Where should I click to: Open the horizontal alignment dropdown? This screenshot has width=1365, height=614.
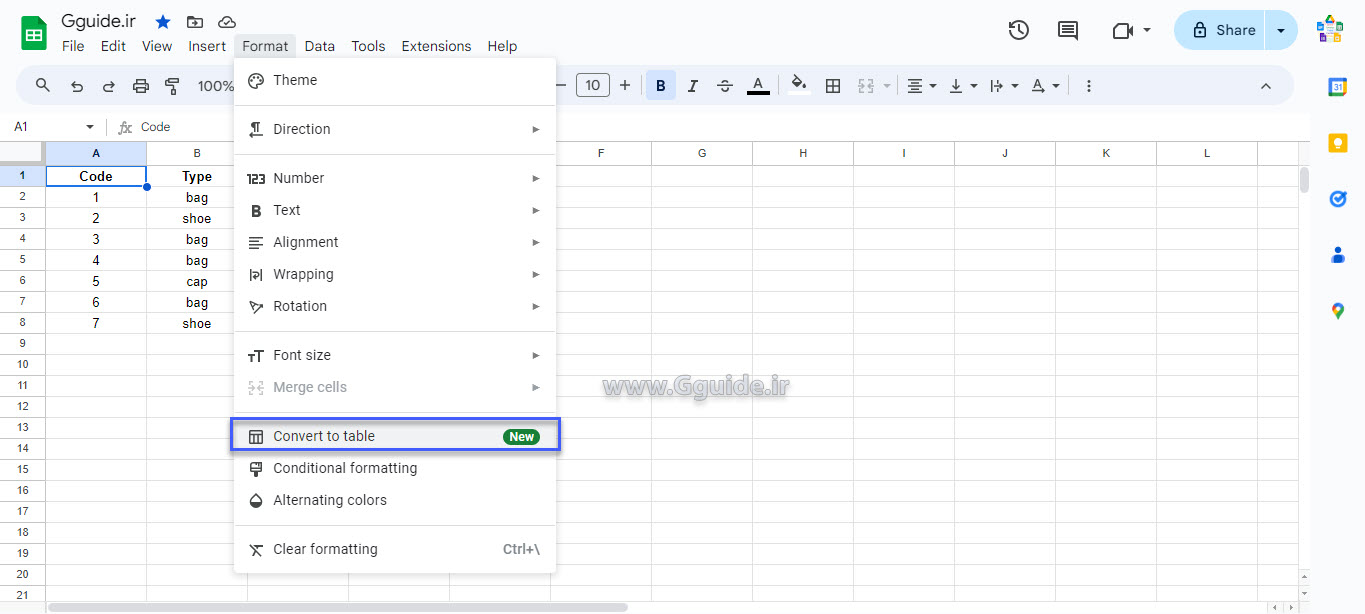click(x=921, y=85)
